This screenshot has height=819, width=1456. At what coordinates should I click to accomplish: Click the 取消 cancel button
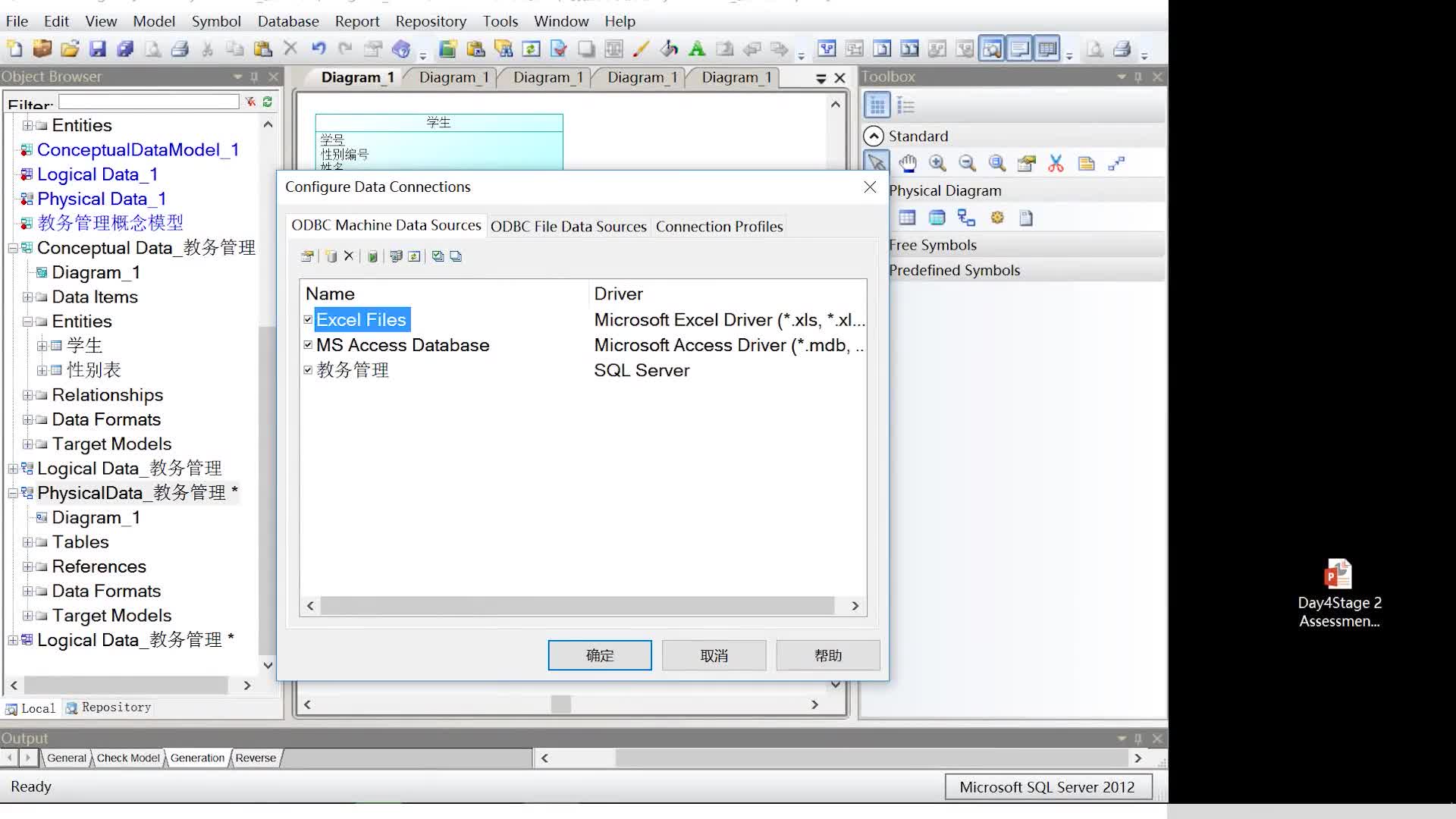(715, 655)
